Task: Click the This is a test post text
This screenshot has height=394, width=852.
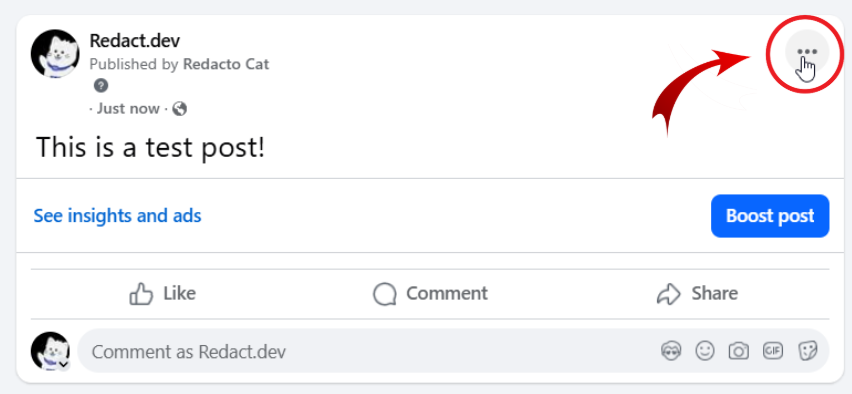Action: pos(151,147)
